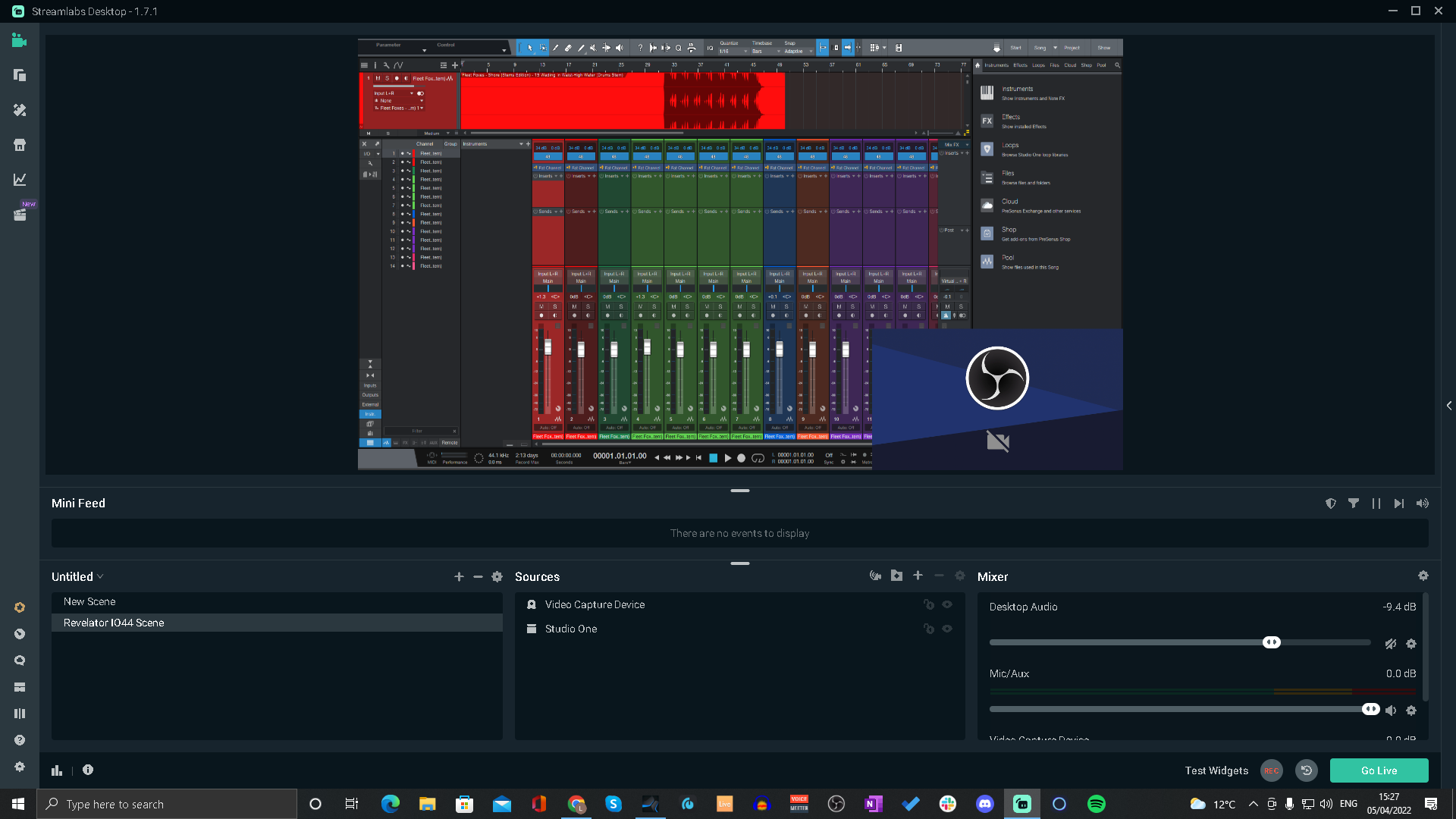Select the Video Capture Device source
This screenshot has width=1456, height=819.
(740, 604)
